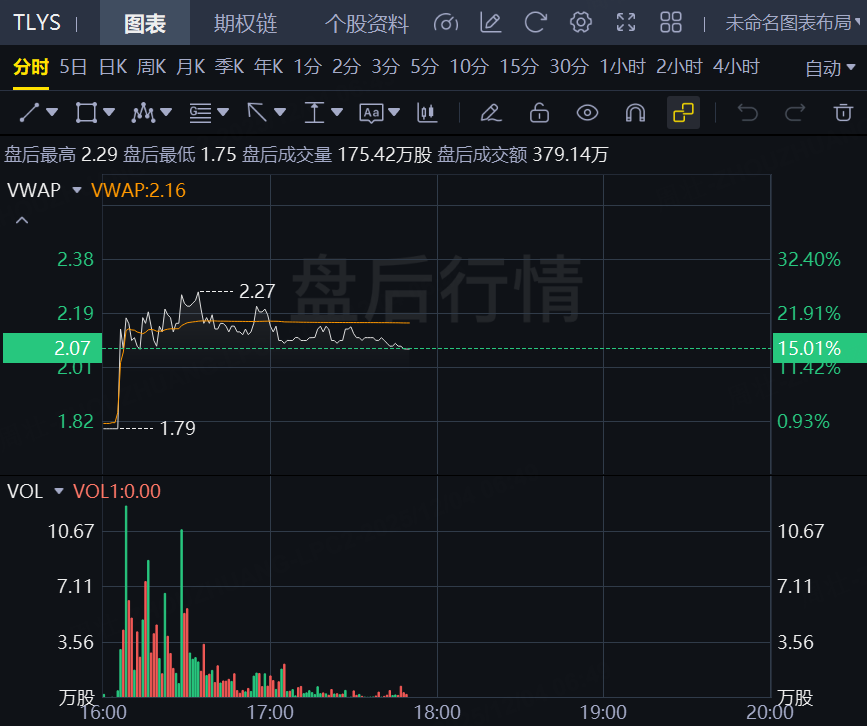Viewport: 867px width, 726px height.
Task: Select the 季K timeframe
Action: [x=229, y=67]
